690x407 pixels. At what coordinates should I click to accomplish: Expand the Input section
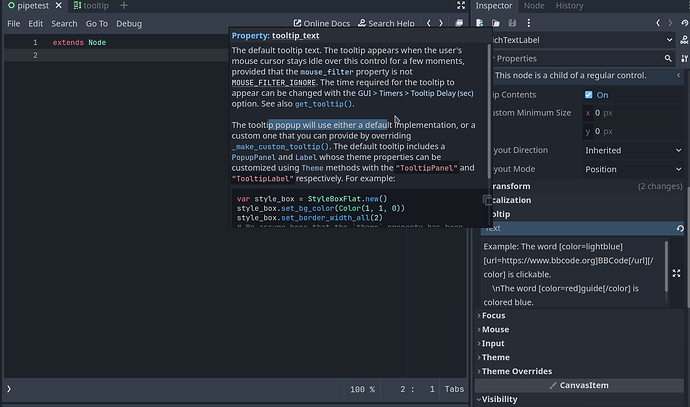point(580,344)
